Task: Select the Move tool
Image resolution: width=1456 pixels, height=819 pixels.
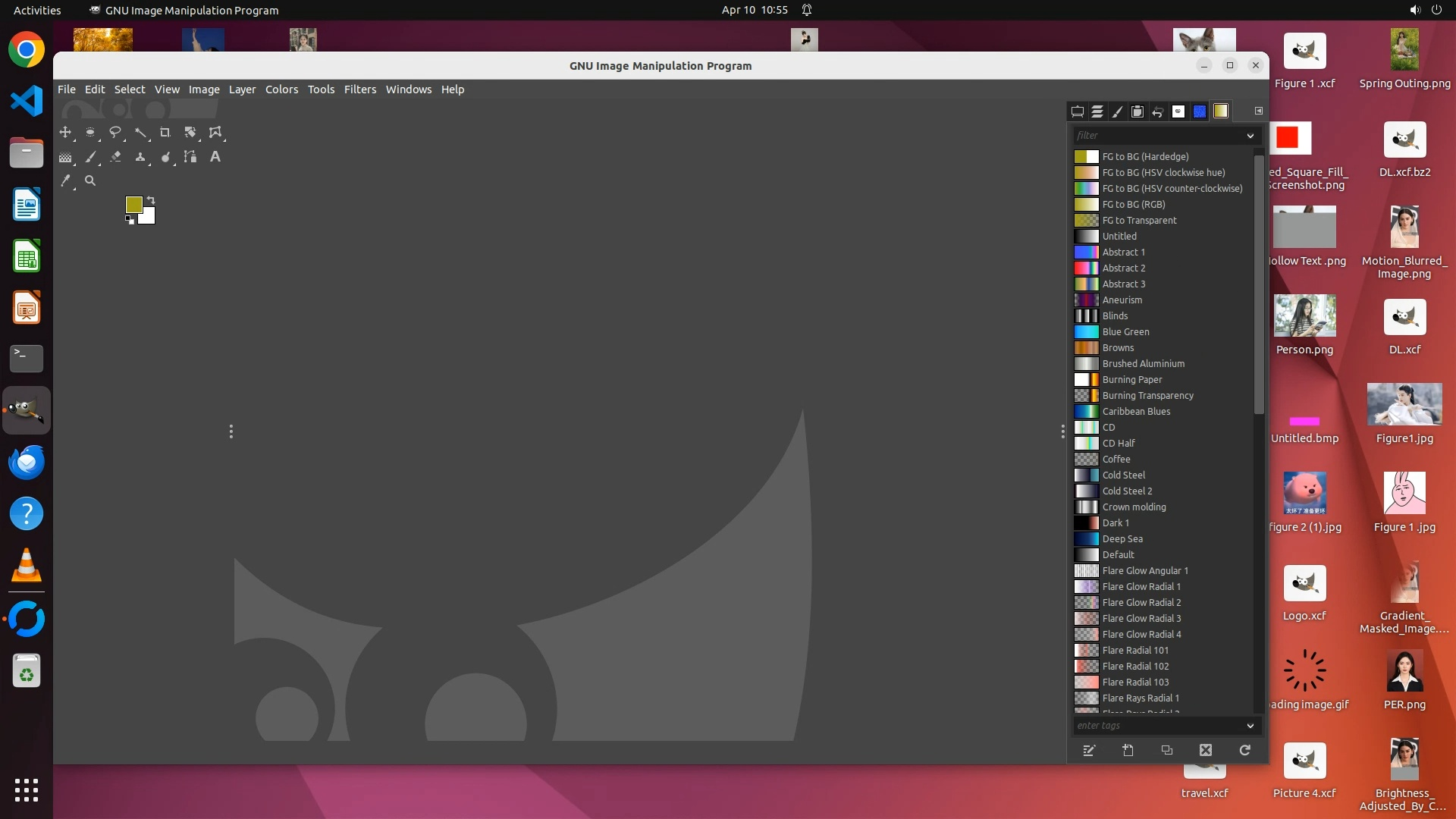Action: [65, 132]
